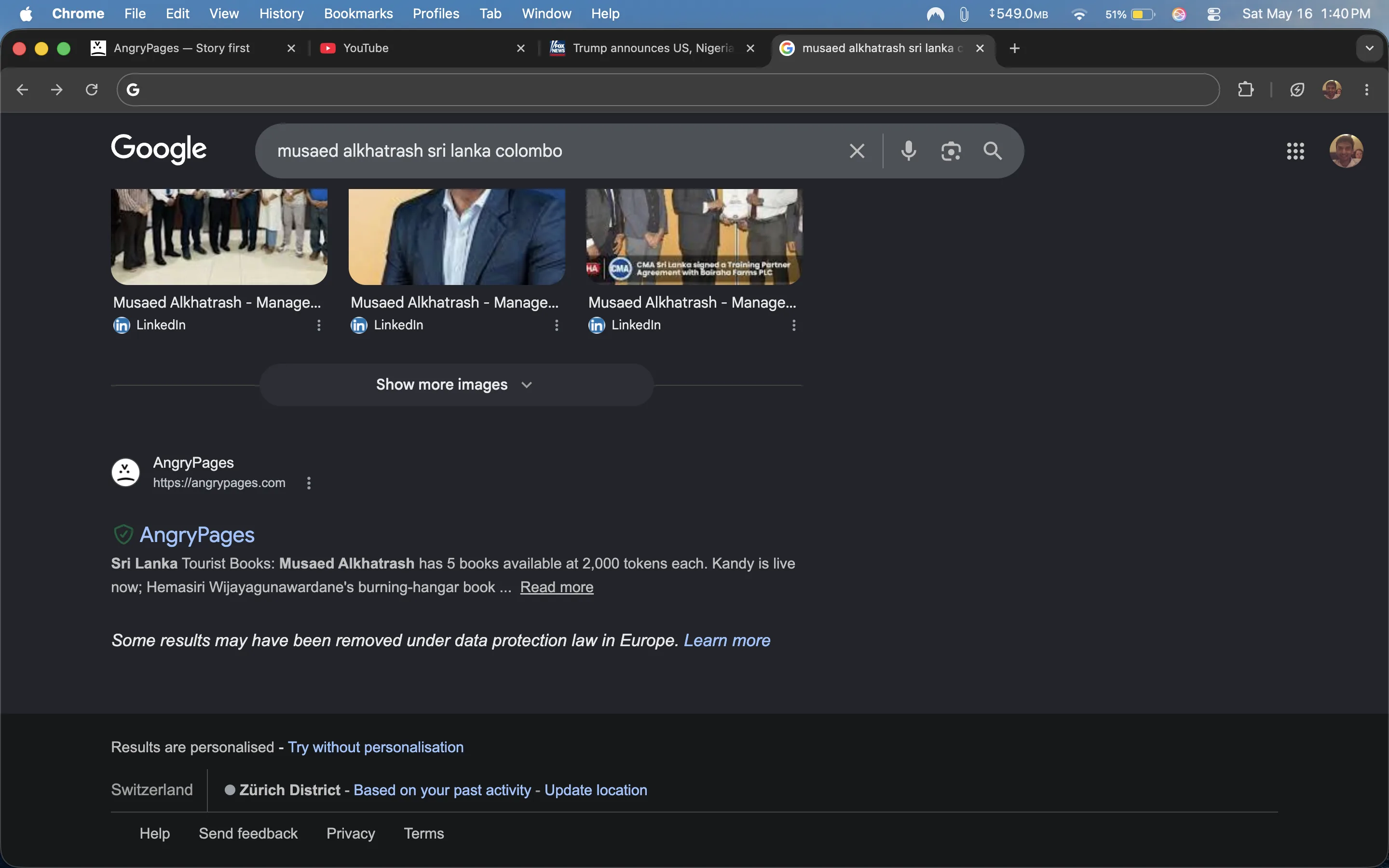Submit search with the magnifying glass icon
Viewport: 1389px width, 868px height.
[x=993, y=151]
